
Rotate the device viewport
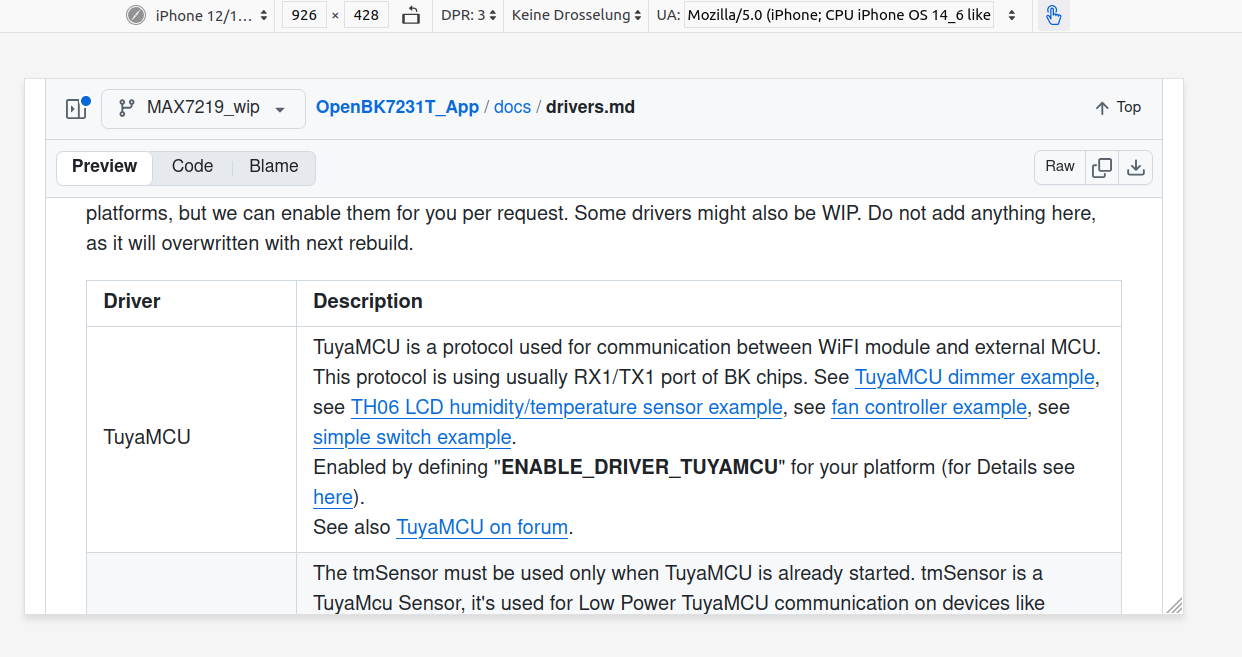pyautogui.click(x=411, y=15)
